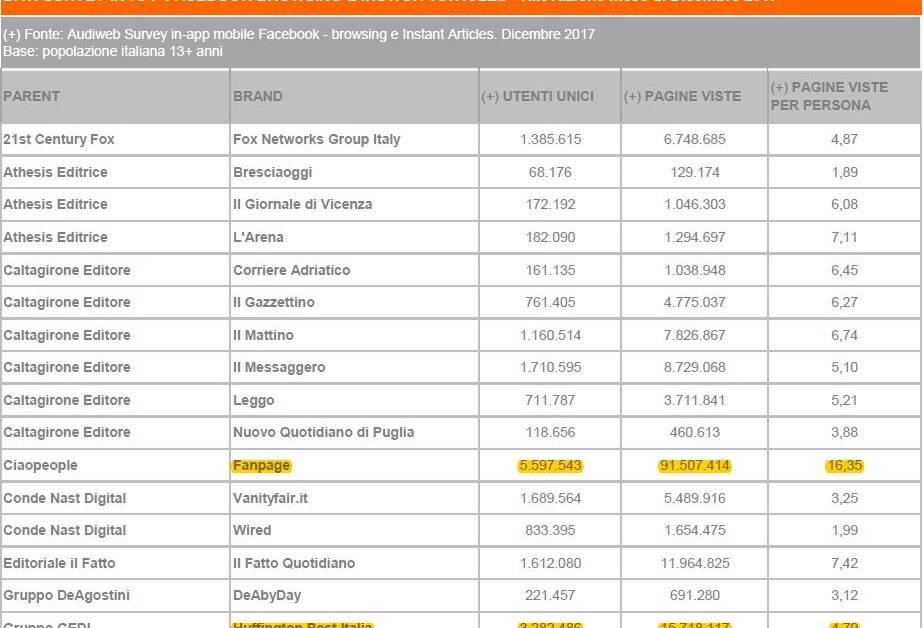
Task: Click page views value 460.613
Action: pyautogui.click(x=695, y=432)
